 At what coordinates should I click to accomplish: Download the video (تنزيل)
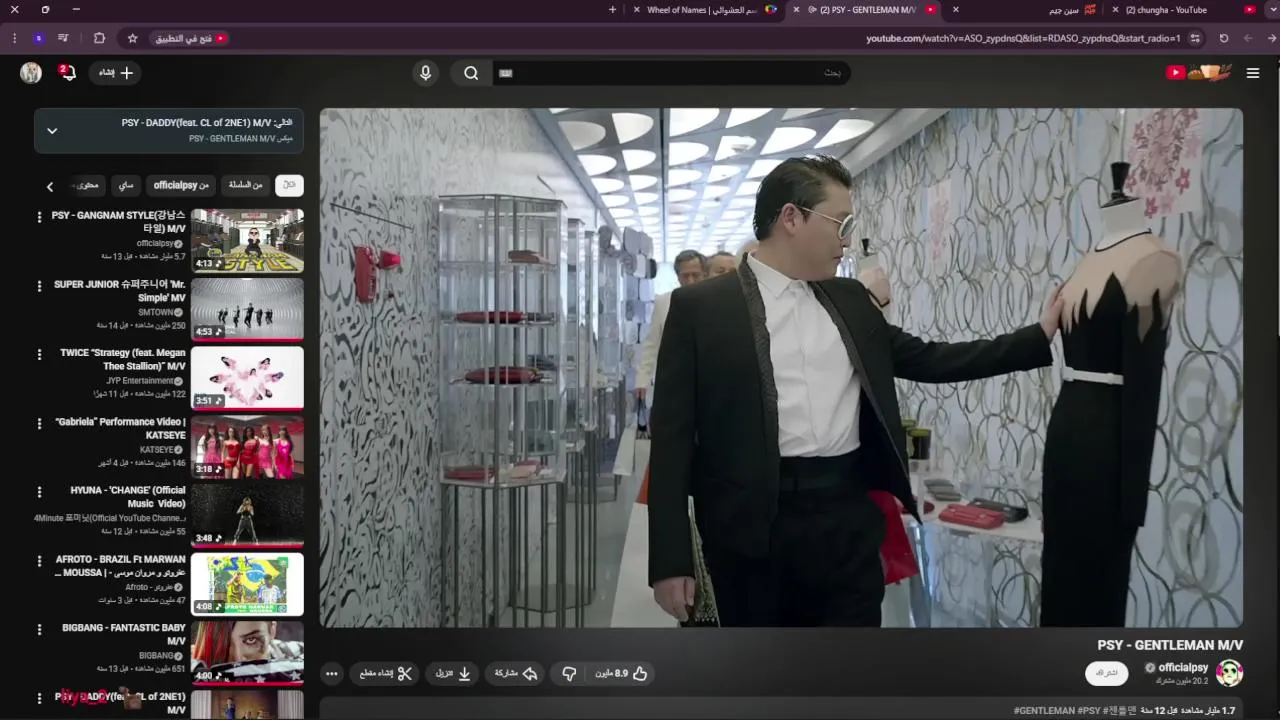coord(453,674)
